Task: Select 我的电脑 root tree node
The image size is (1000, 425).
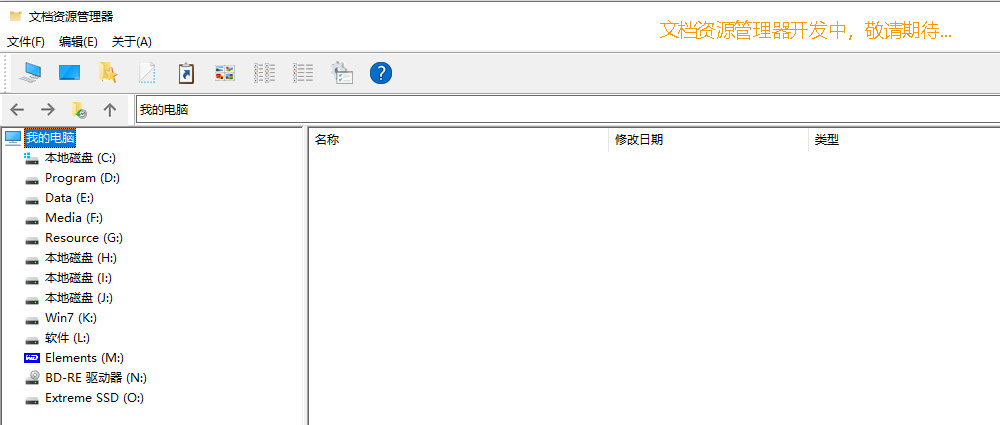Action: coord(50,138)
